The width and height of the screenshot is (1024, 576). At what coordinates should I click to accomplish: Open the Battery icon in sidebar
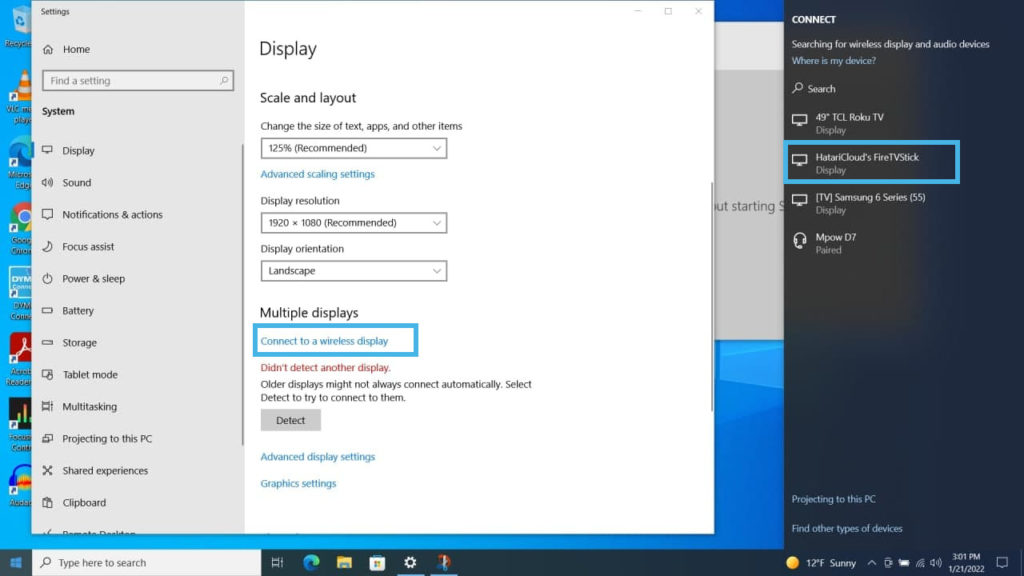[48, 310]
